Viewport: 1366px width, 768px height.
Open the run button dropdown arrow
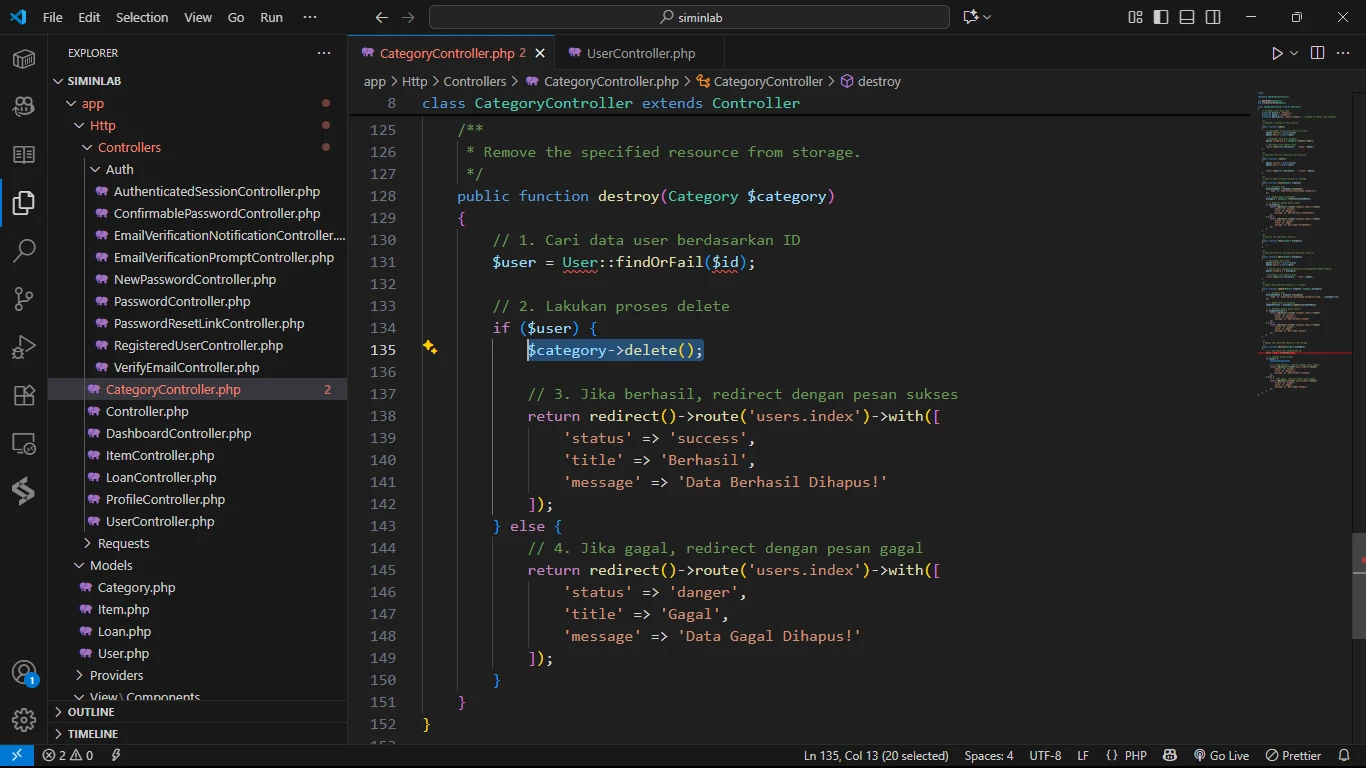coord(1294,53)
